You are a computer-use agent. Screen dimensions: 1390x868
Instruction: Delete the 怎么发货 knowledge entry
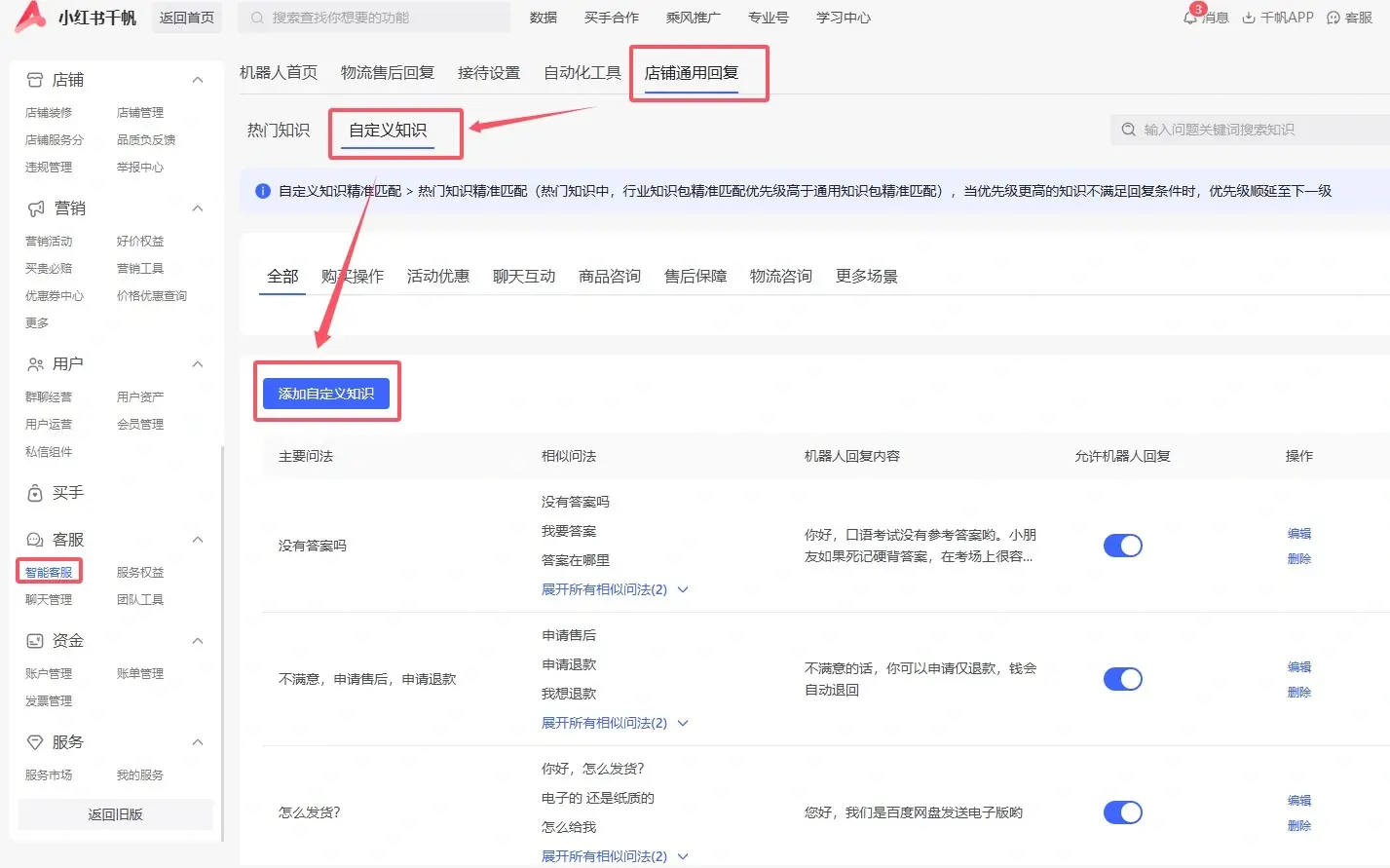1299,826
